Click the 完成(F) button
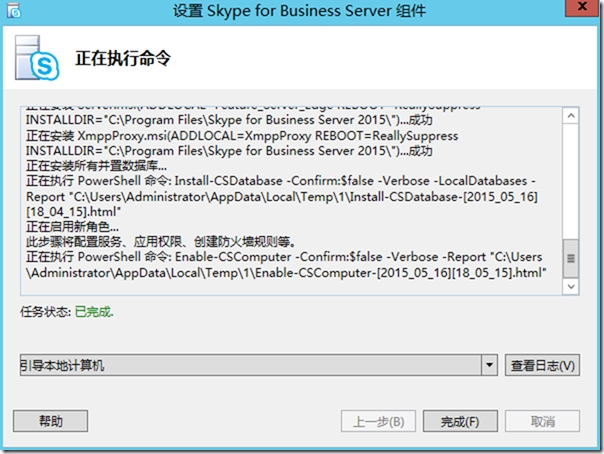This screenshot has height=454, width=604. coord(460,421)
